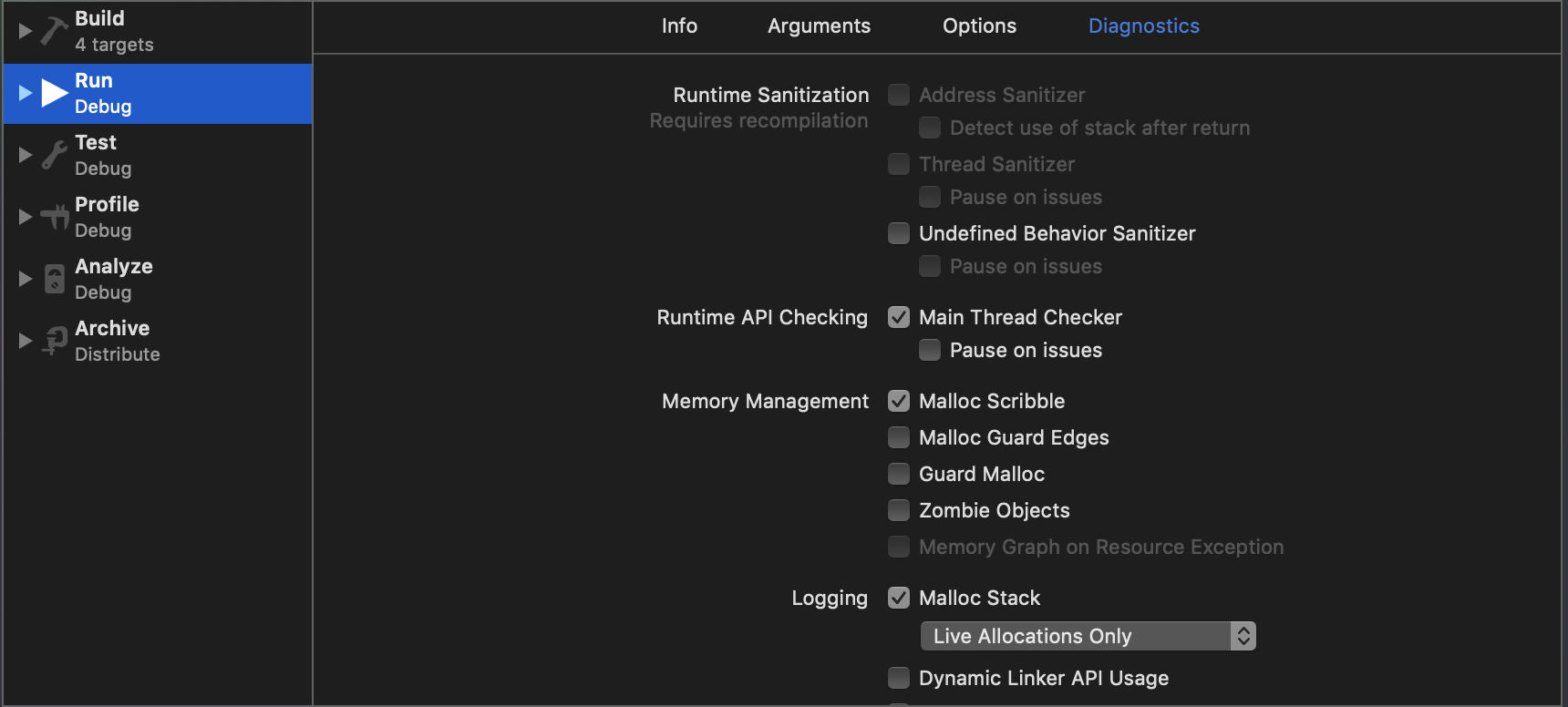The width and height of the screenshot is (1568, 707).
Task: Expand the Archive action disclosure triangle
Action: [x=26, y=341]
